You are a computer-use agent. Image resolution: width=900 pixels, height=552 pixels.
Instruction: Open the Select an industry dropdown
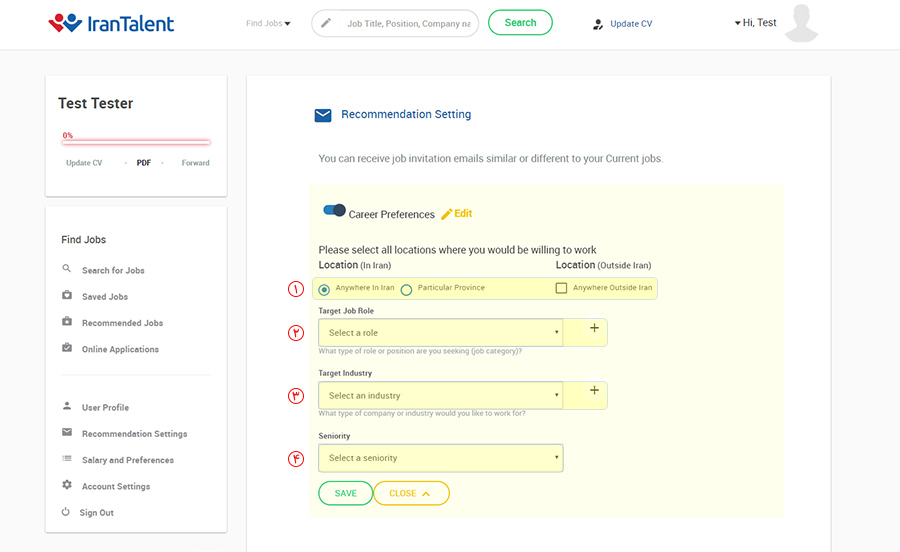click(440, 395)
